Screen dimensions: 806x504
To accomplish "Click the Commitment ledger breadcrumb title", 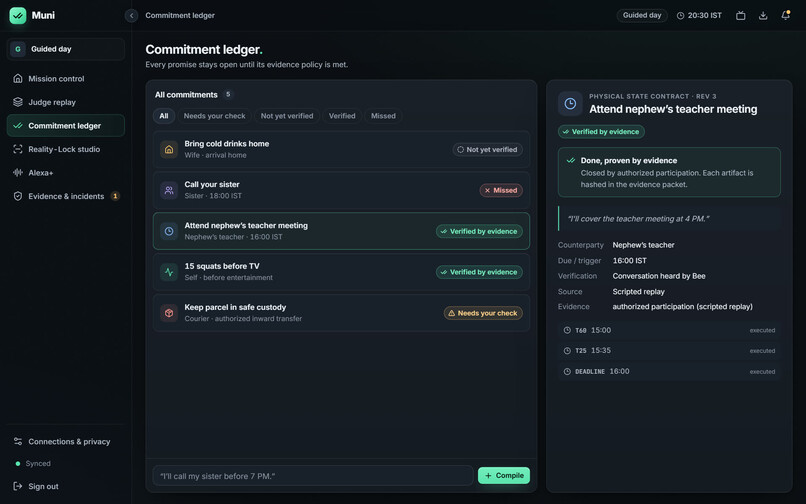I will [180, 15].
